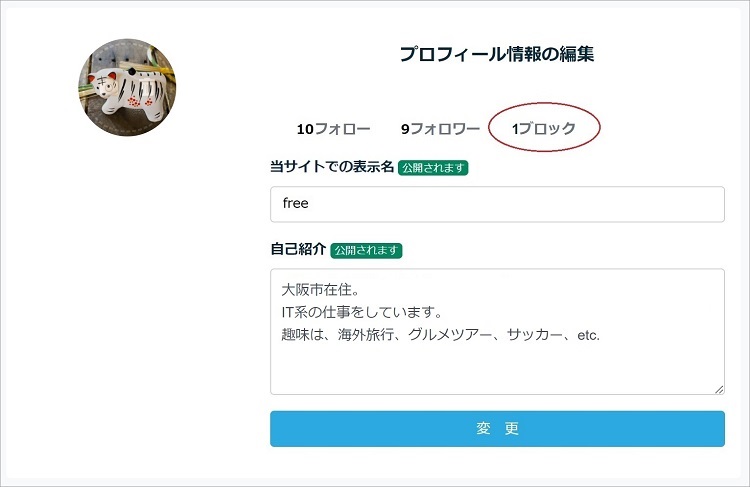
Task: Click the 当サイトでの表示名 label
Action: [331, 167]
